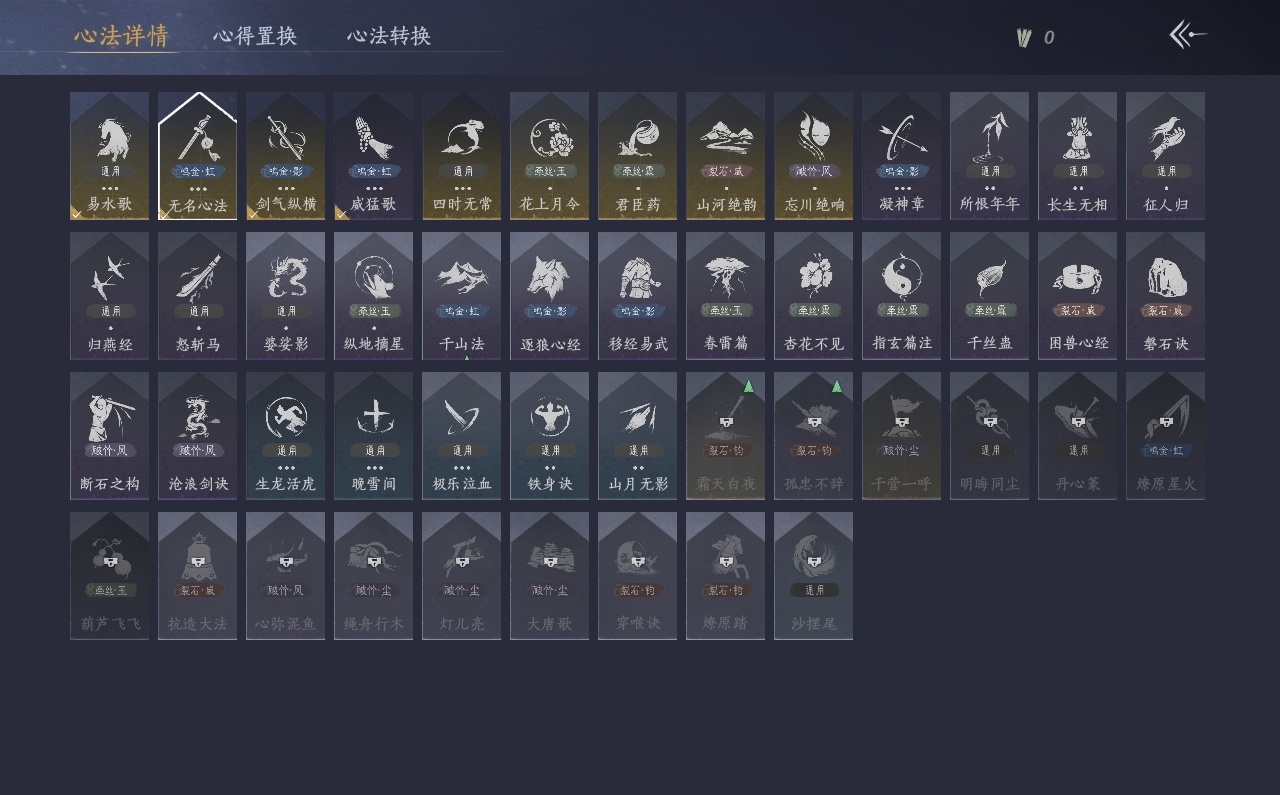Screen dimensions: 1280x795
Task: Click the back arrow button
Action: click(1188, 35)
